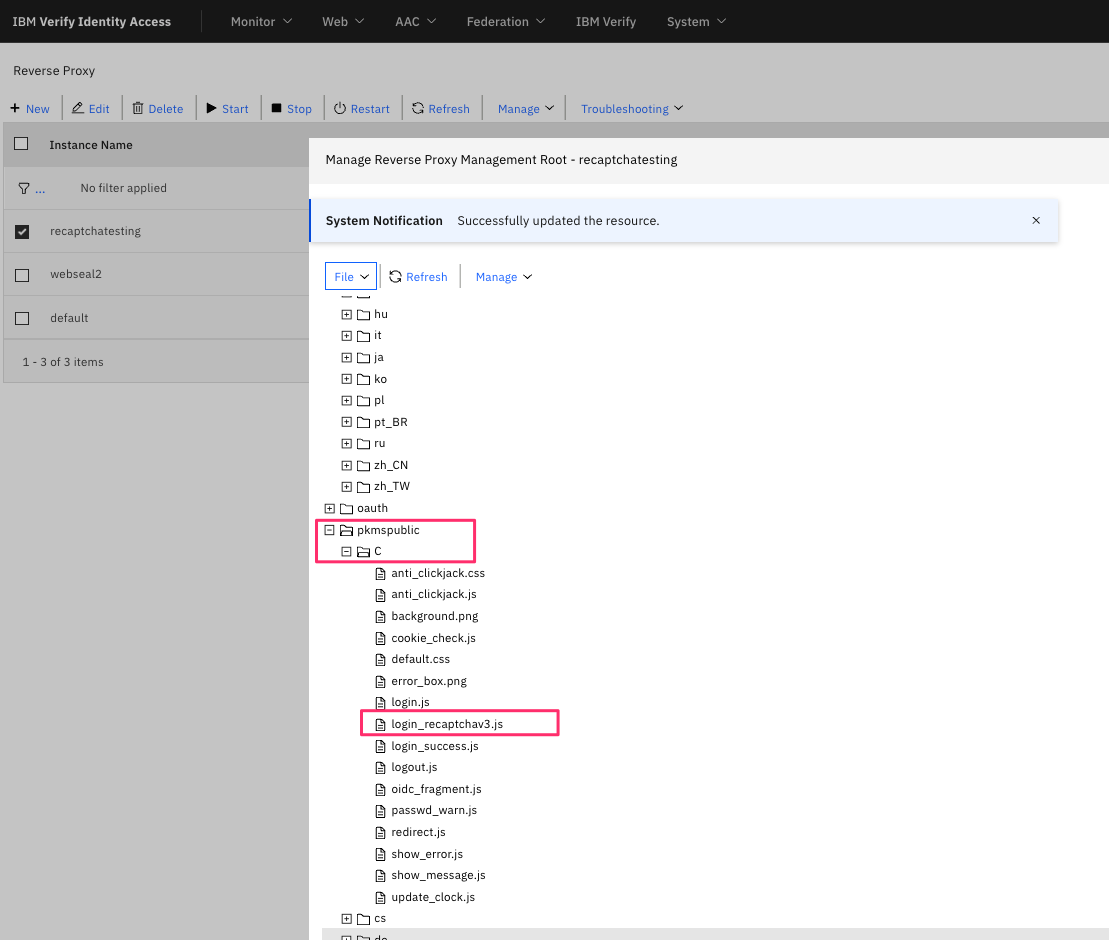This screenshot has height=940, width=1109.
Task: Click the open folder icon for C
Action: pos(364,552)
